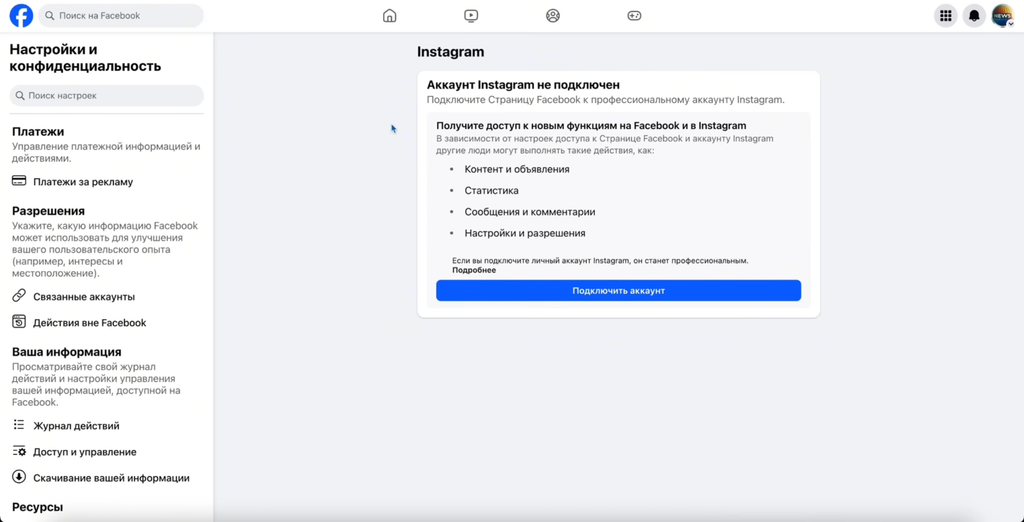Focus the Поиск настроек search field

click(x=106, y=95)
